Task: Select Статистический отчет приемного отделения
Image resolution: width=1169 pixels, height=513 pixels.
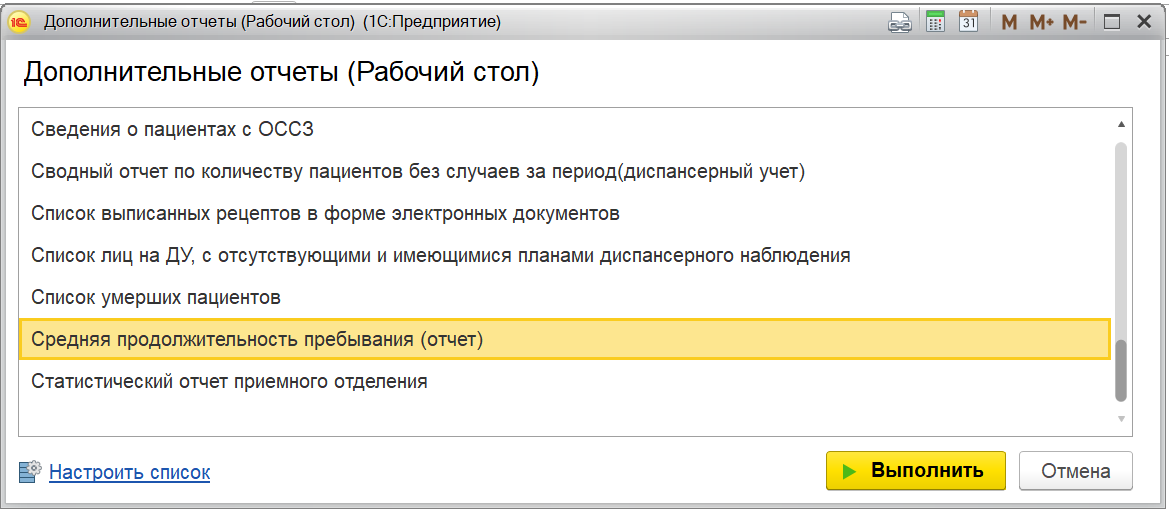Action: tap(229, 381)
